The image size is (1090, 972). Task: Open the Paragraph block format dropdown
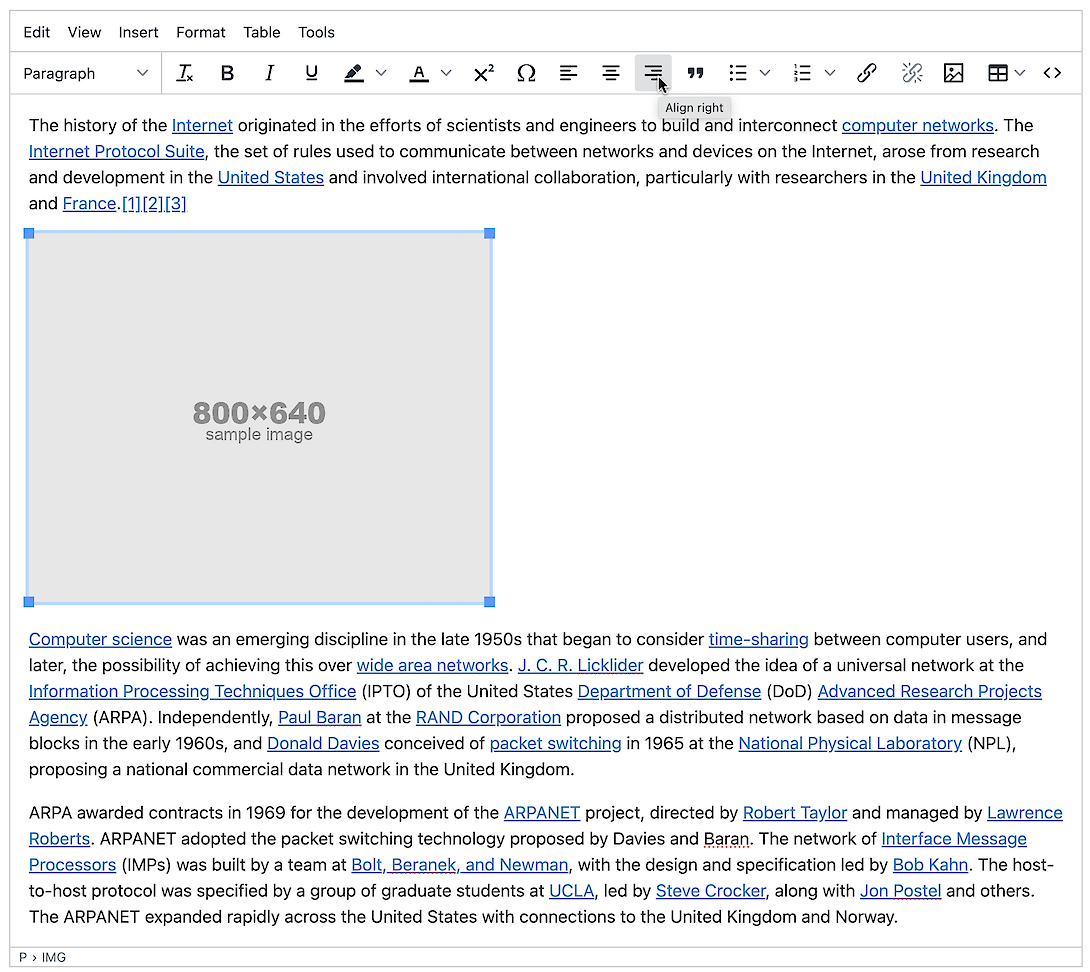[x=86, y=73]
